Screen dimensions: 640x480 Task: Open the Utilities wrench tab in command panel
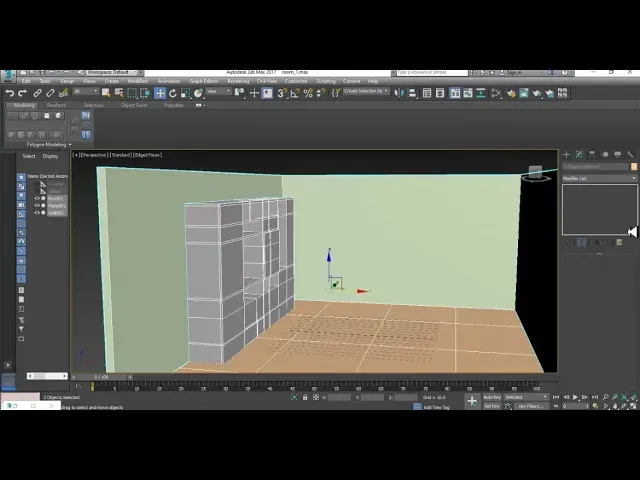click(631, 155)
